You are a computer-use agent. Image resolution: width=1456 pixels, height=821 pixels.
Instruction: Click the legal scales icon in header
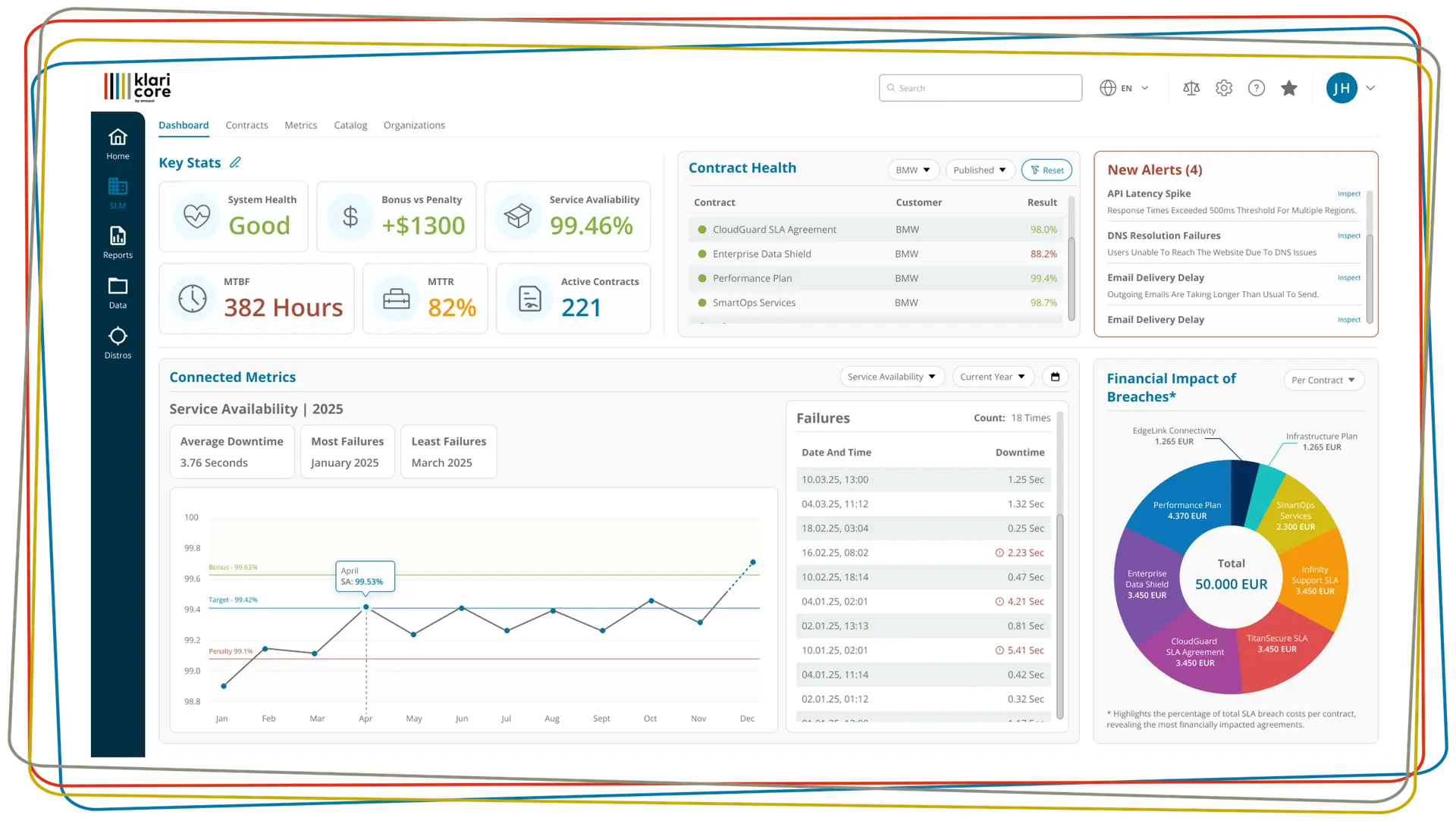1191,88
